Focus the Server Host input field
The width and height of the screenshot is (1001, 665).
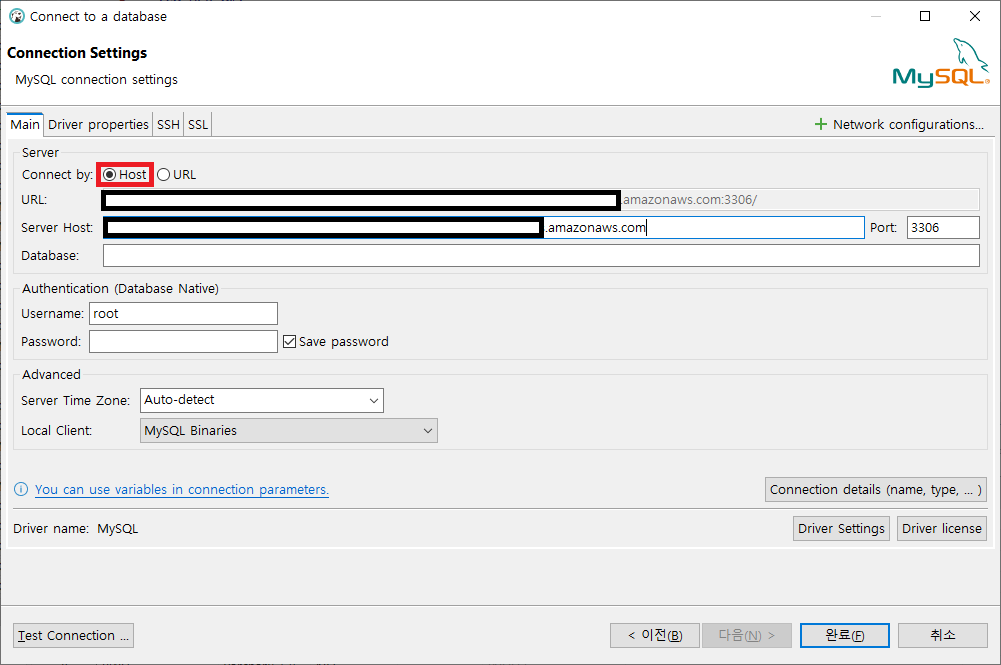coord(484,228)
